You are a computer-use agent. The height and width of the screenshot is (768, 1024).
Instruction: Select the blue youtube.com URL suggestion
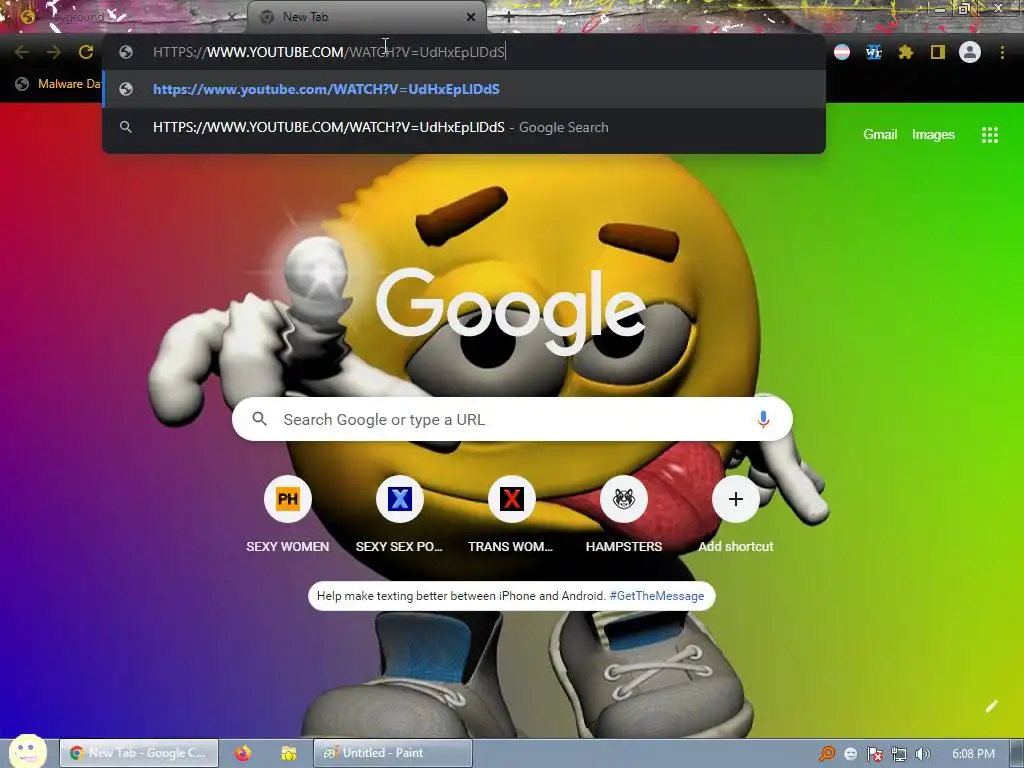pyautogui.click(x=464, y=89)
